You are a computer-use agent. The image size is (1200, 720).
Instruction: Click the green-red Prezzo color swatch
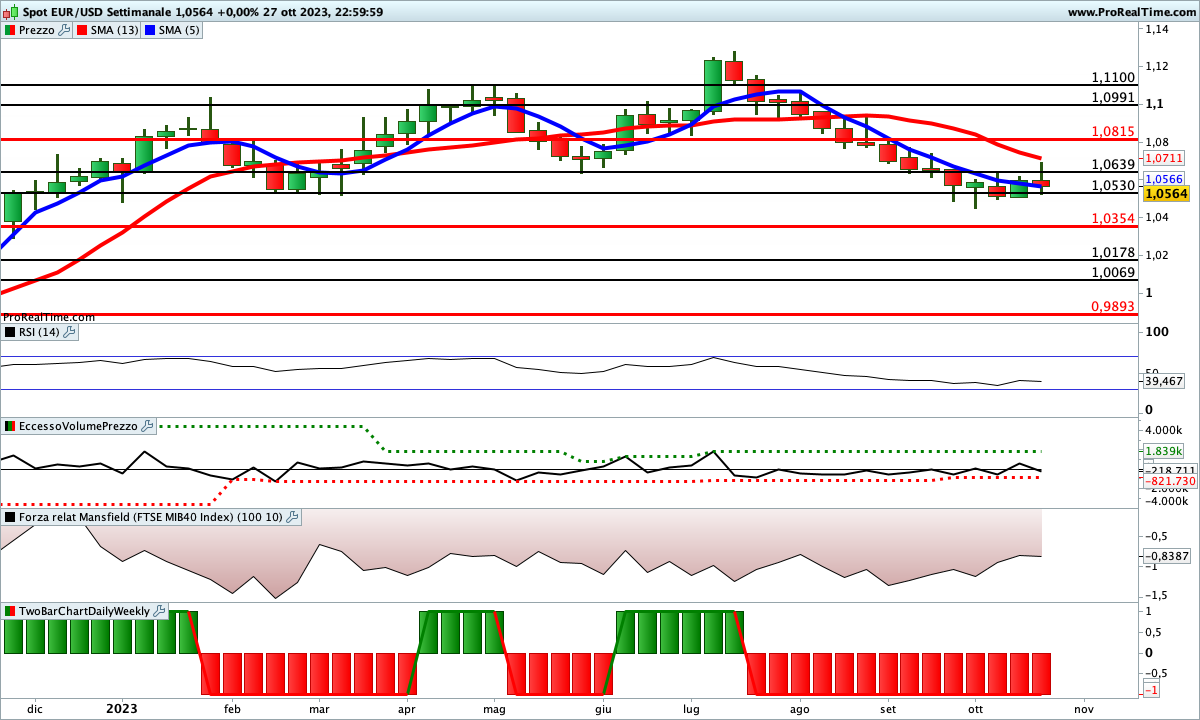click(x=10, y=30)
